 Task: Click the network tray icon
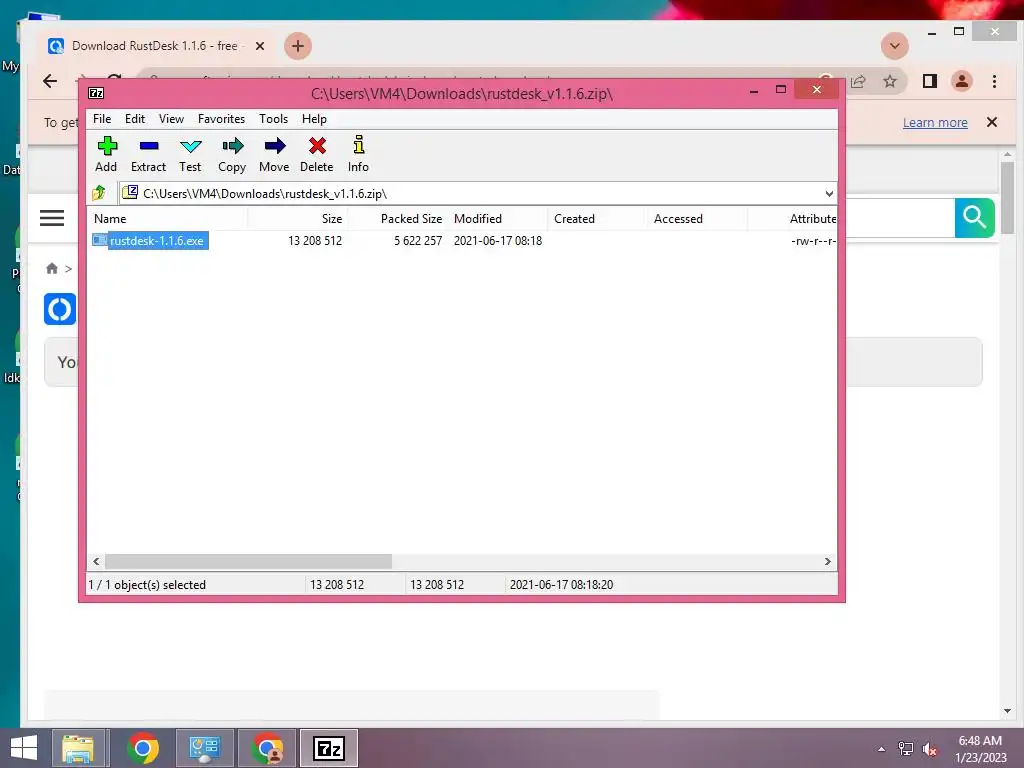click(906, 749)
